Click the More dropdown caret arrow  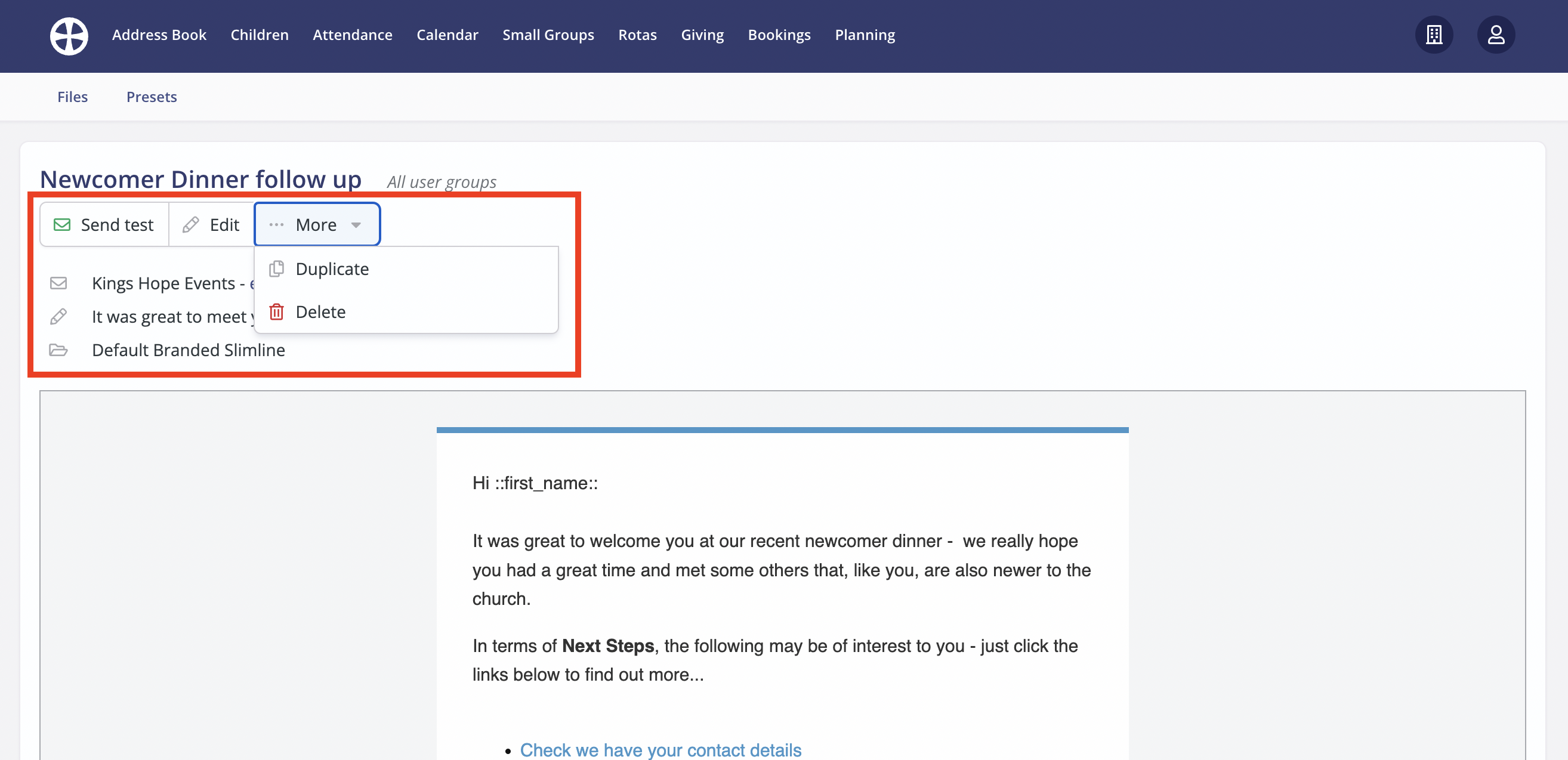click(x=356, y=225)
